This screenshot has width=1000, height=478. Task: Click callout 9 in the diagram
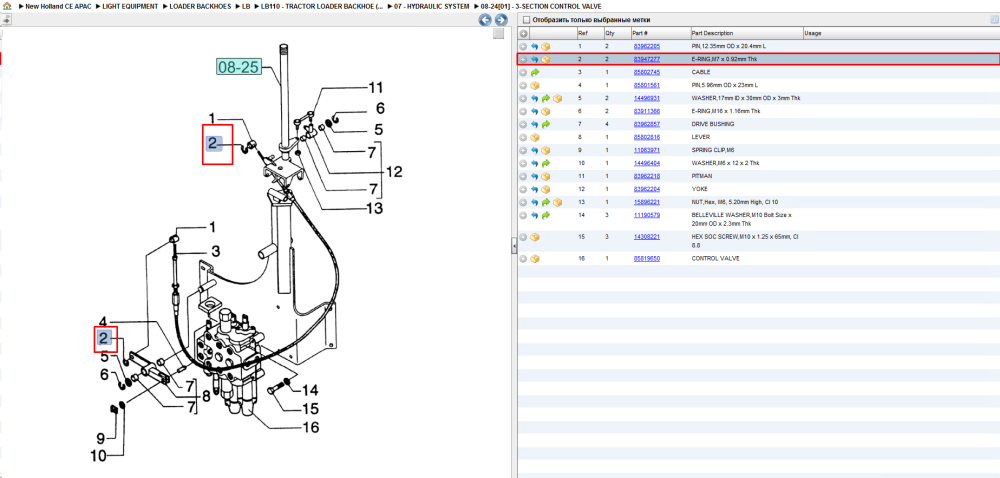pyautogui.click(x=101, y=438)
